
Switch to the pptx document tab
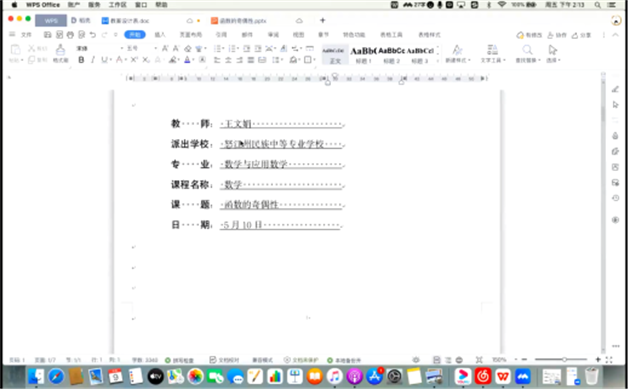(x=243, y=20)
